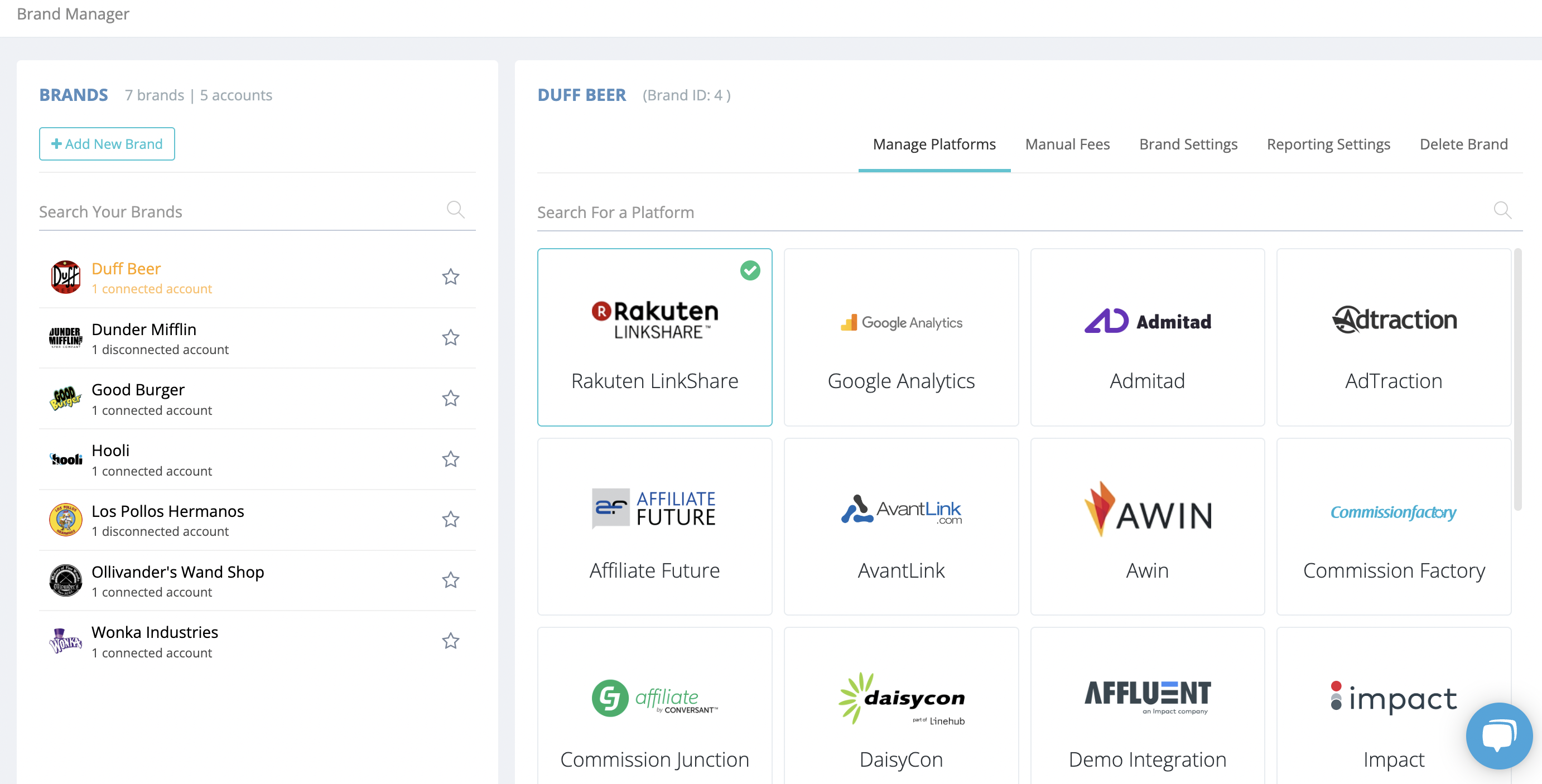Viewport: 1542px width, 784px height.
Task: Open the chat support bubble
Action: coord(1499,736)
